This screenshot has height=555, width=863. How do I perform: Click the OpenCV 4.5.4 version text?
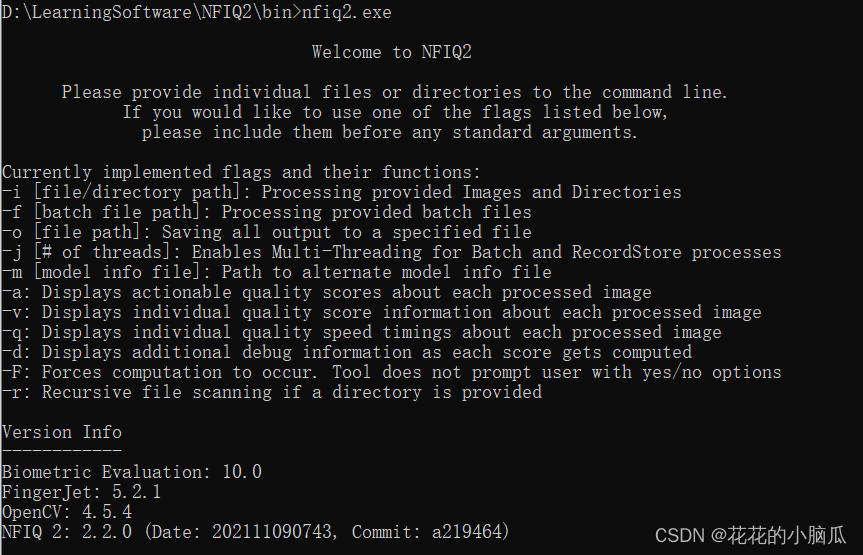point(67,512)
